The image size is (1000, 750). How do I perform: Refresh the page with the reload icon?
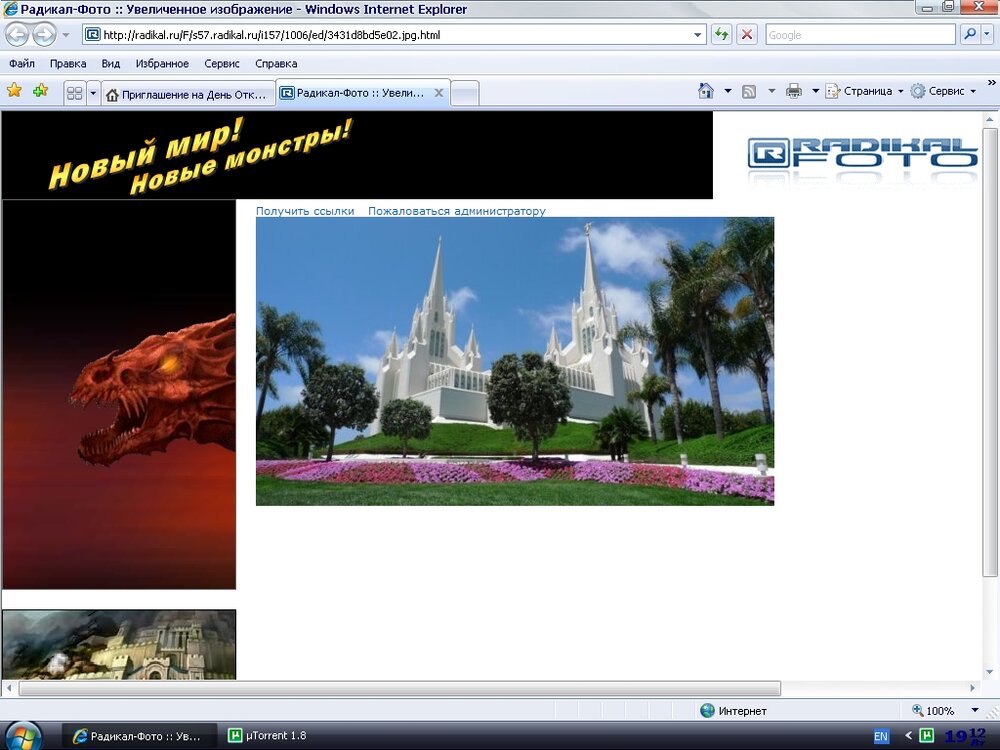(x=721, y=34)
